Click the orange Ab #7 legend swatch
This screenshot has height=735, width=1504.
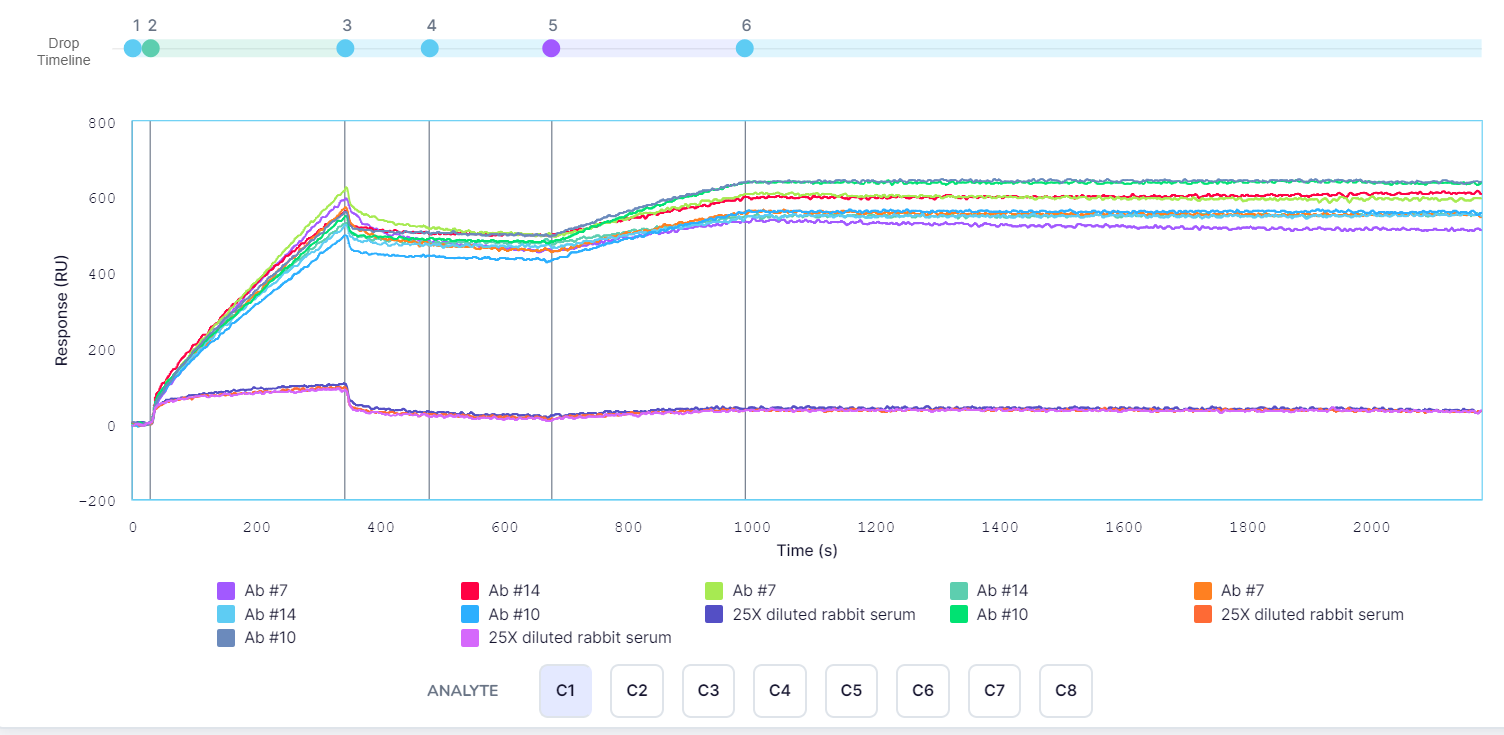click(x=1203, y=591)
